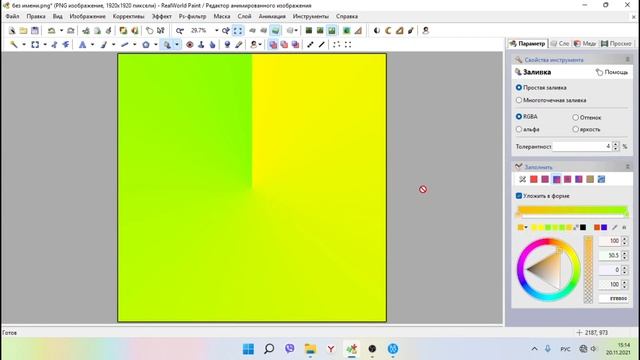Increase tolerance with the up stepper arrow
Image resolution: width=640 pixels, height=360 pixels.
(616, 144)
